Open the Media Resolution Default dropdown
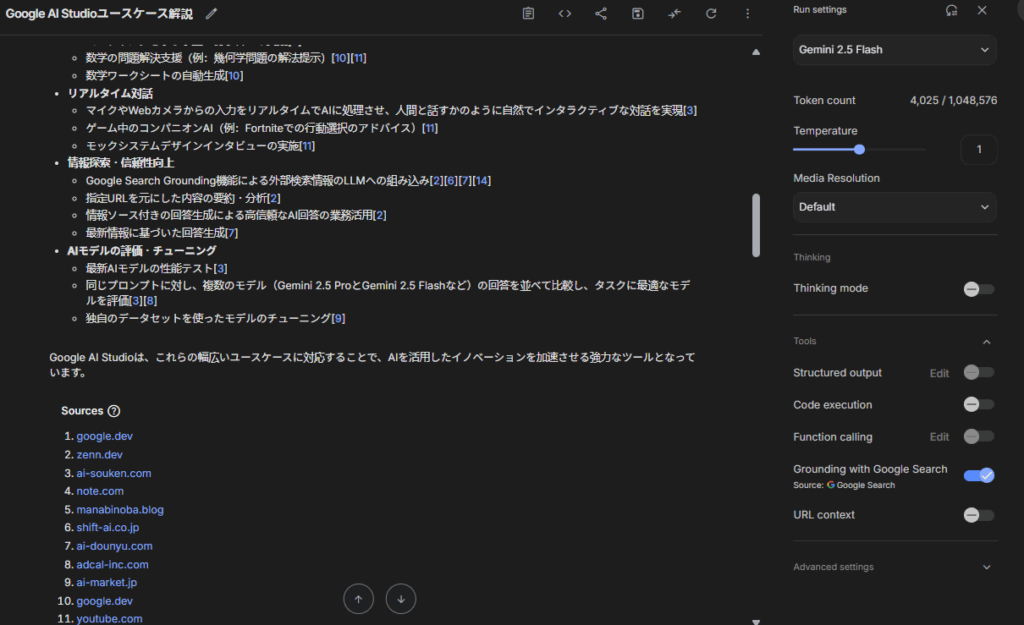The image size is (1024, 625). (x=895, y=207)
